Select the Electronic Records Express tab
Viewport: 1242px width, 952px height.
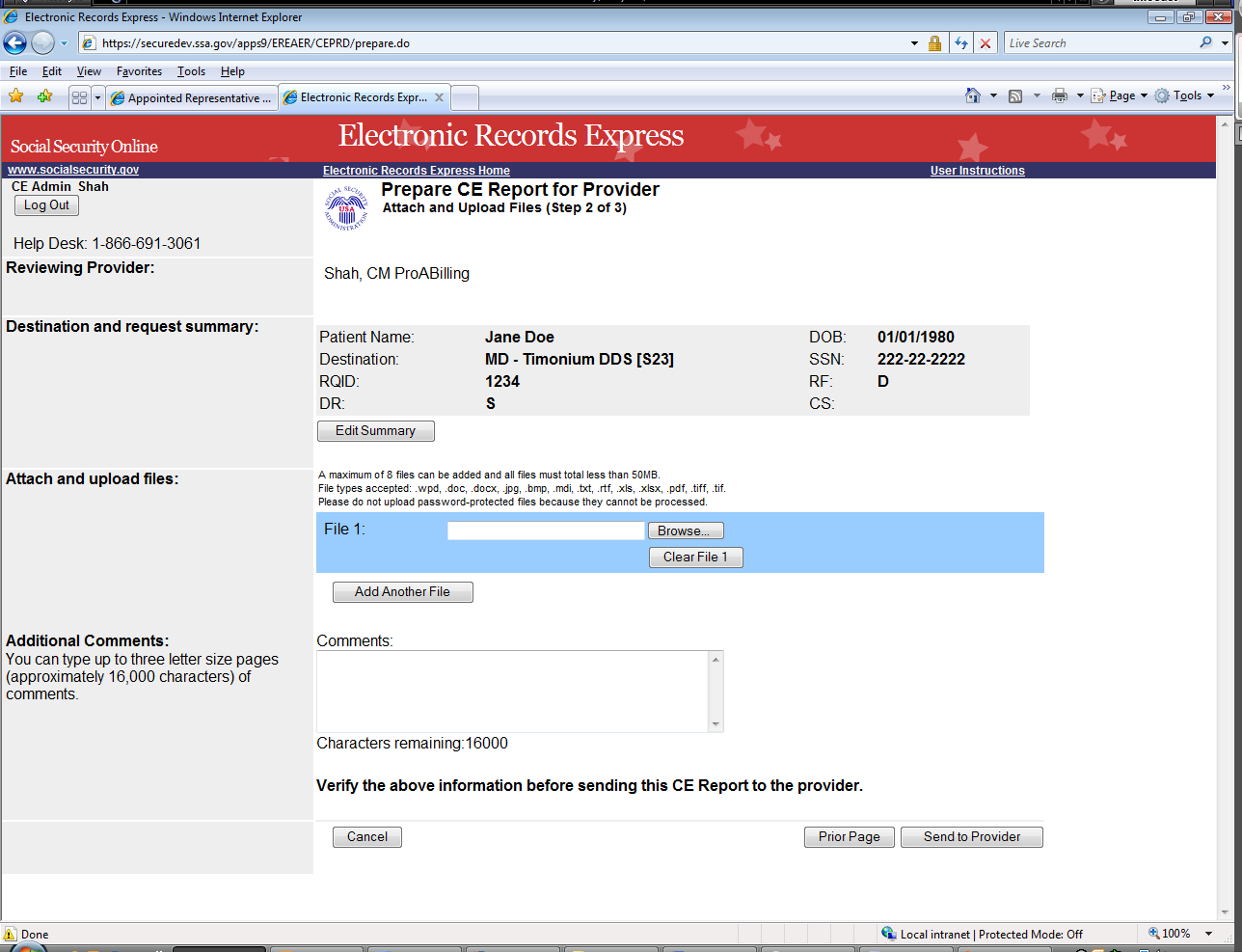(x=356, y=97)
